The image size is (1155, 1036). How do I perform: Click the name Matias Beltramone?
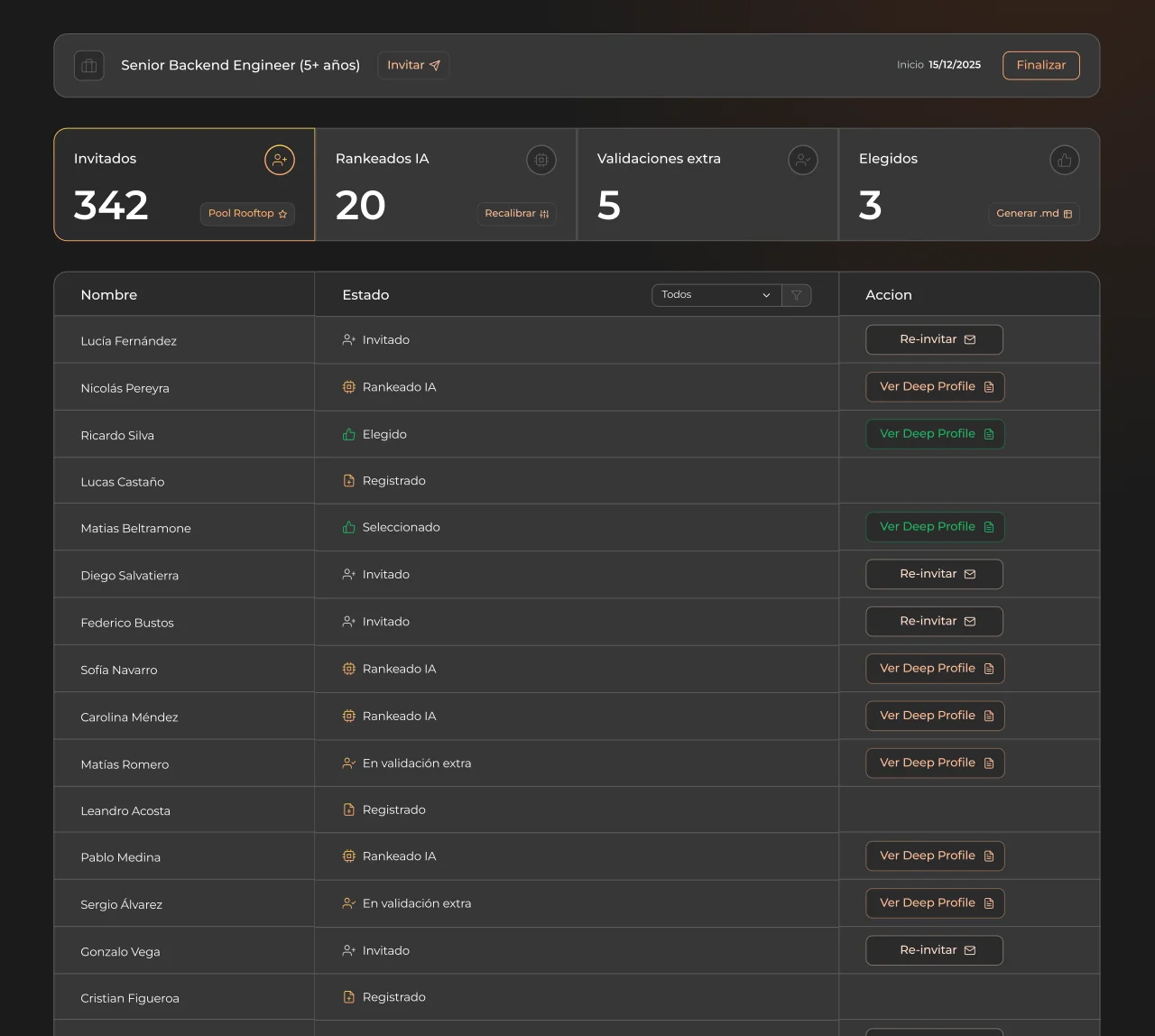[135, 529]
